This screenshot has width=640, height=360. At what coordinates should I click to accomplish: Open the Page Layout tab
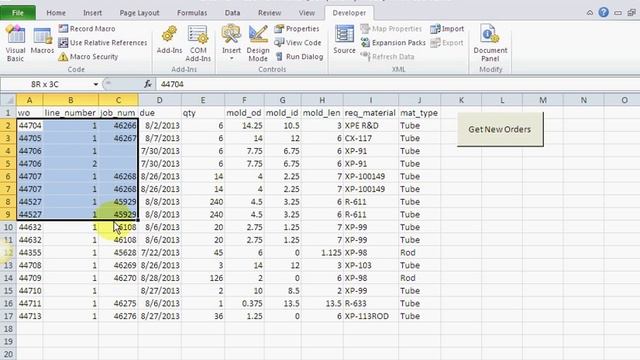139,13
